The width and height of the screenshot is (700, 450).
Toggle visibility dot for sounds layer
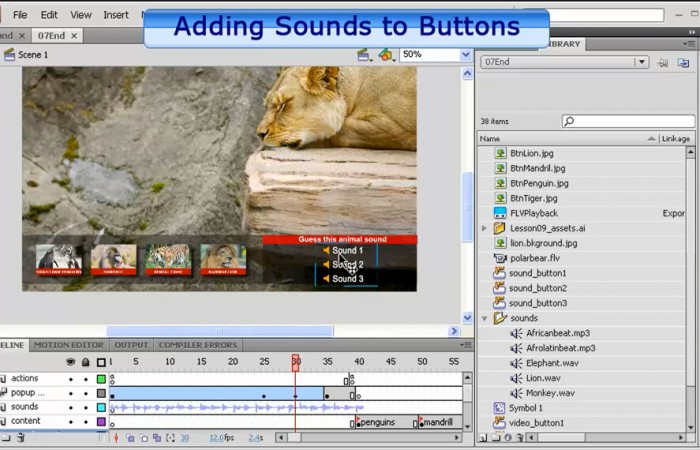(x=71, y=407)
